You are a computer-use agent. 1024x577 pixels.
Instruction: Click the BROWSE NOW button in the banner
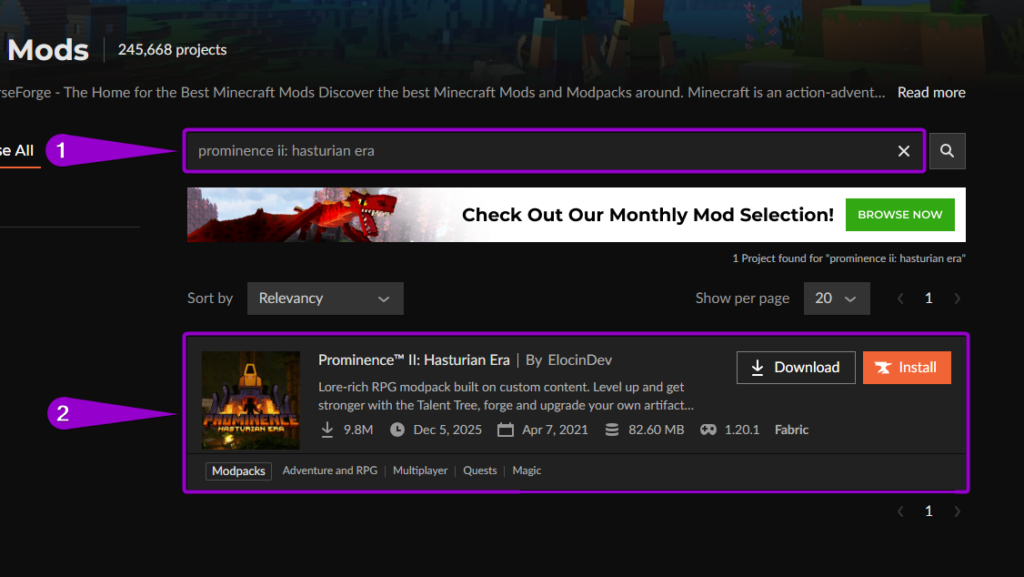click(899, 214)
